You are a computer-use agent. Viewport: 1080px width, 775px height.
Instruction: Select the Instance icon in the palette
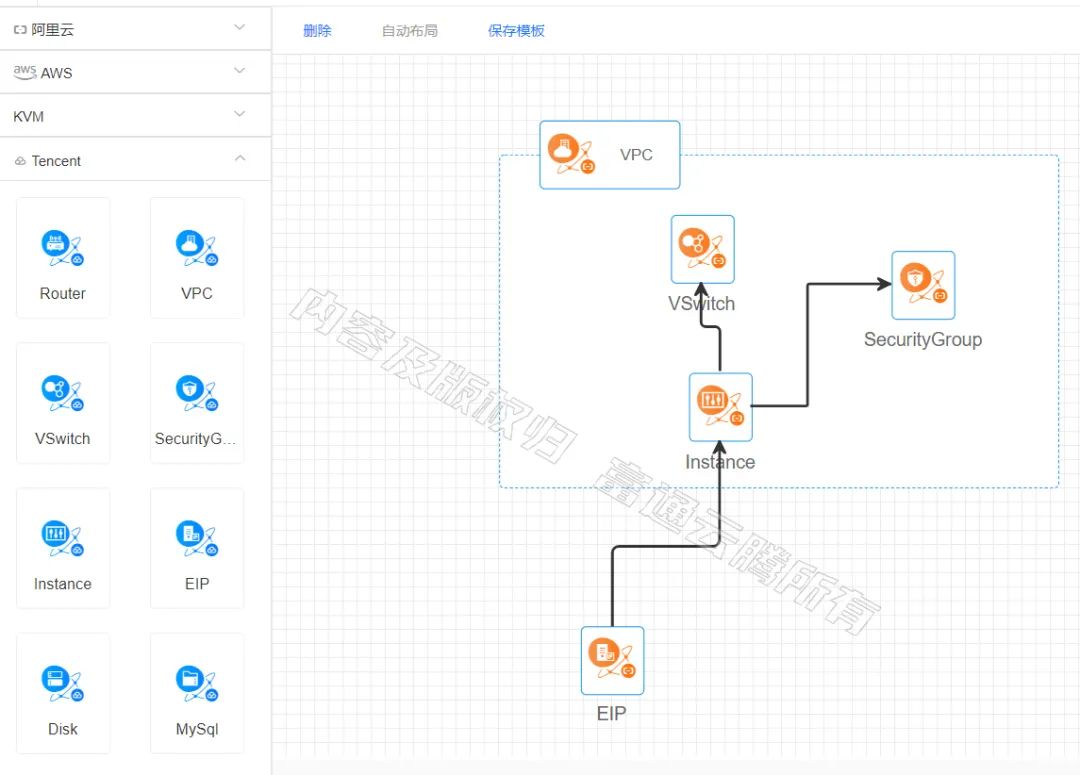[x=62, y=538]
